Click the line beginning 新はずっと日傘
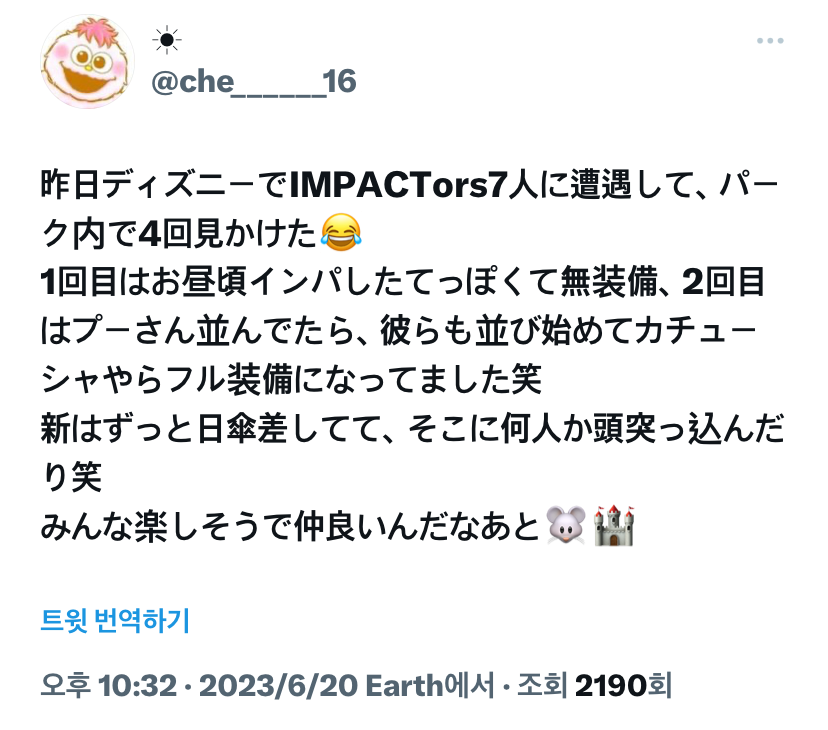Image resolution: width=828 pixels, height=730 pixels. click(412, 428)
